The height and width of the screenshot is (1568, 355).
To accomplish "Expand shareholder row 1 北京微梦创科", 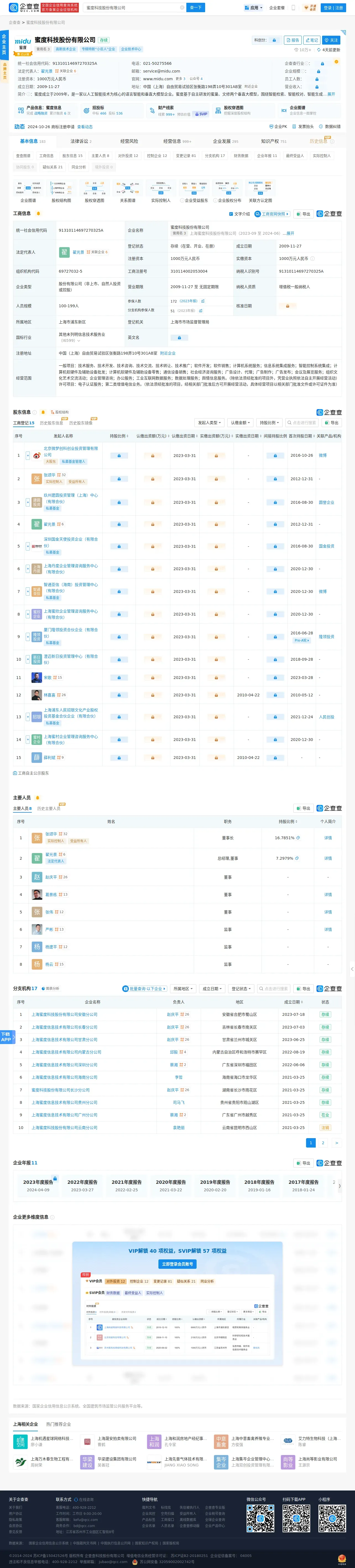I will 28,455.
